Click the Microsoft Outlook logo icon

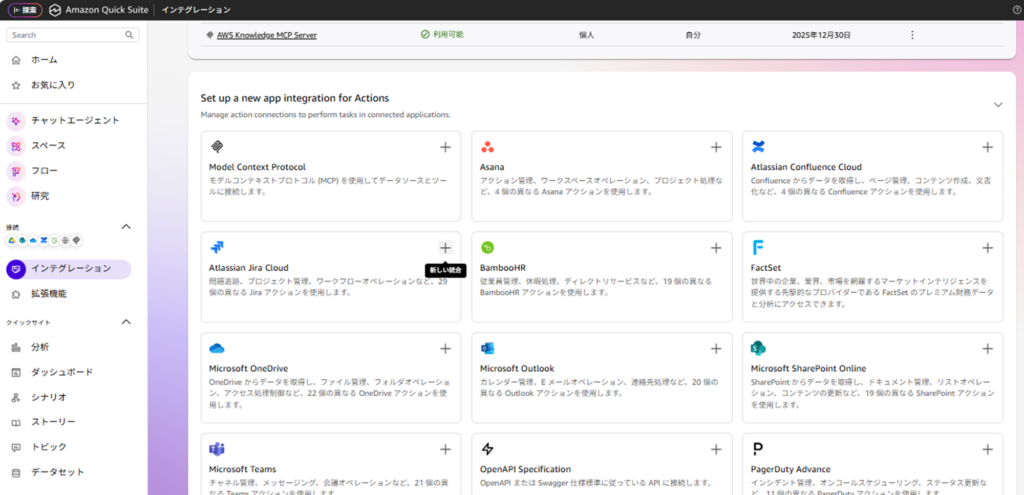pos(488,349)
